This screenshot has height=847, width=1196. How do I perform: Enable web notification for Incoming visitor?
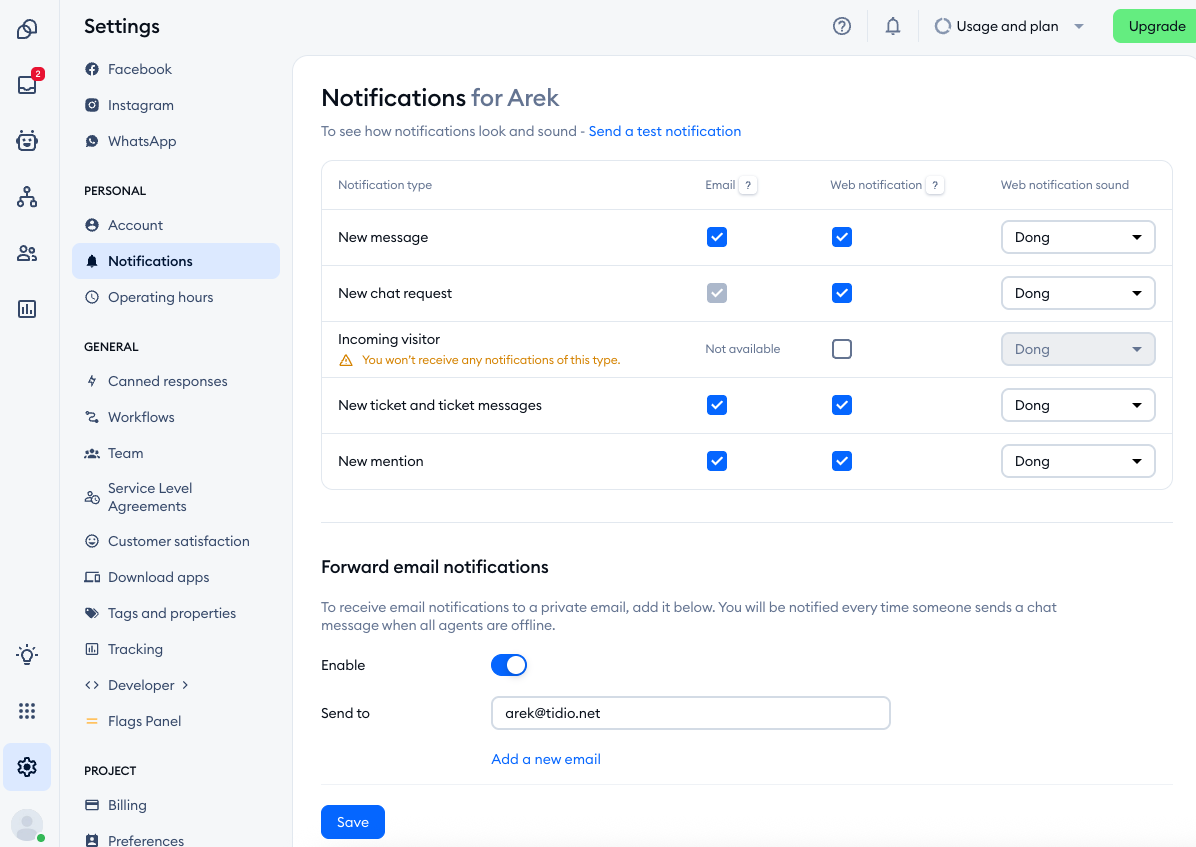(x=842, y=349)
